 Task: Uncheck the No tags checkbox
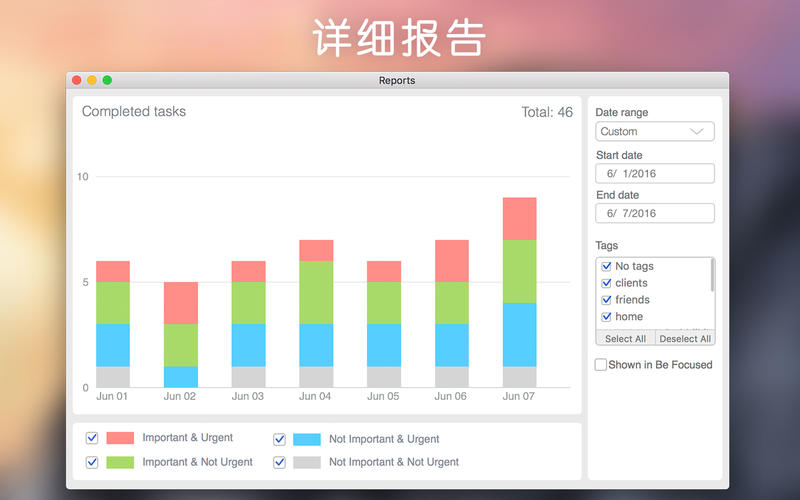coord(606,266)
